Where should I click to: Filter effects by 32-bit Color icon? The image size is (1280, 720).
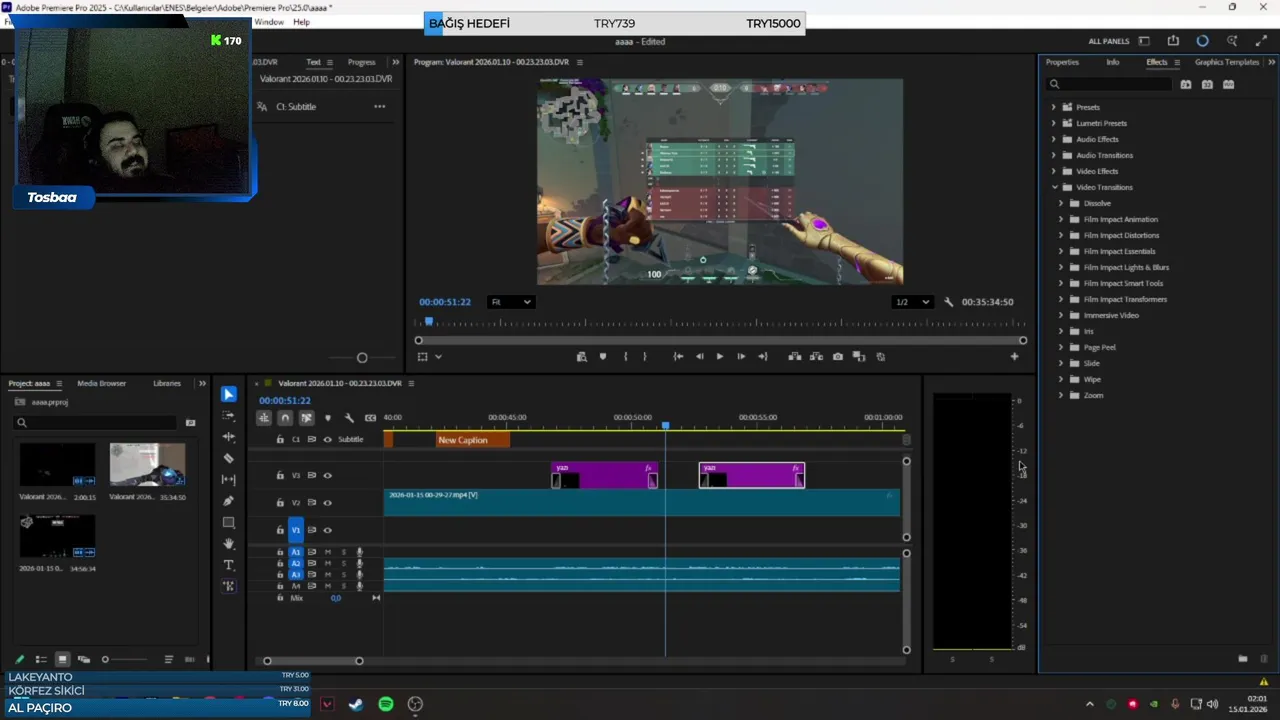click(x=1207, y=85)
